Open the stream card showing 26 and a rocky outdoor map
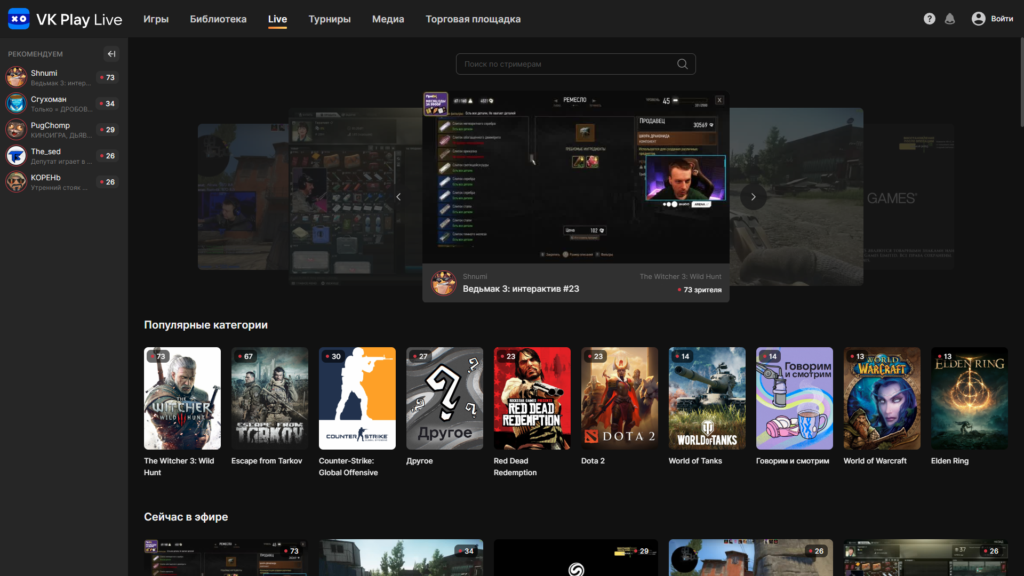 pos(751,558)
